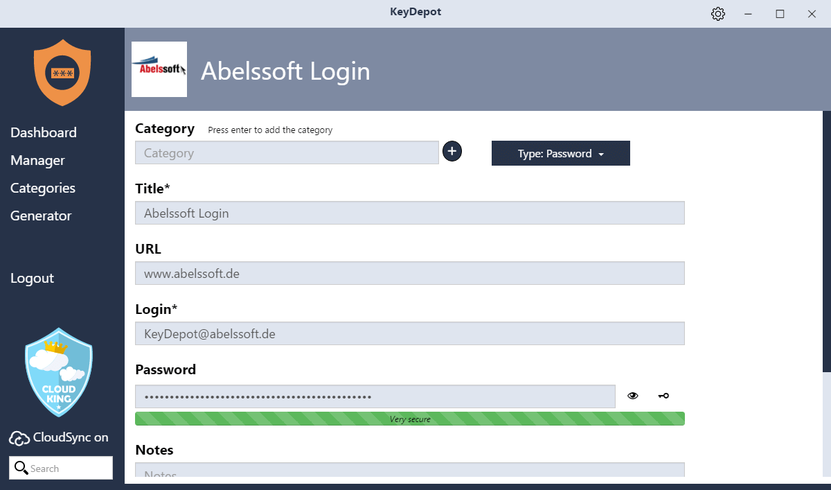
Task: Open the Categories section
Action: (43, 188)
